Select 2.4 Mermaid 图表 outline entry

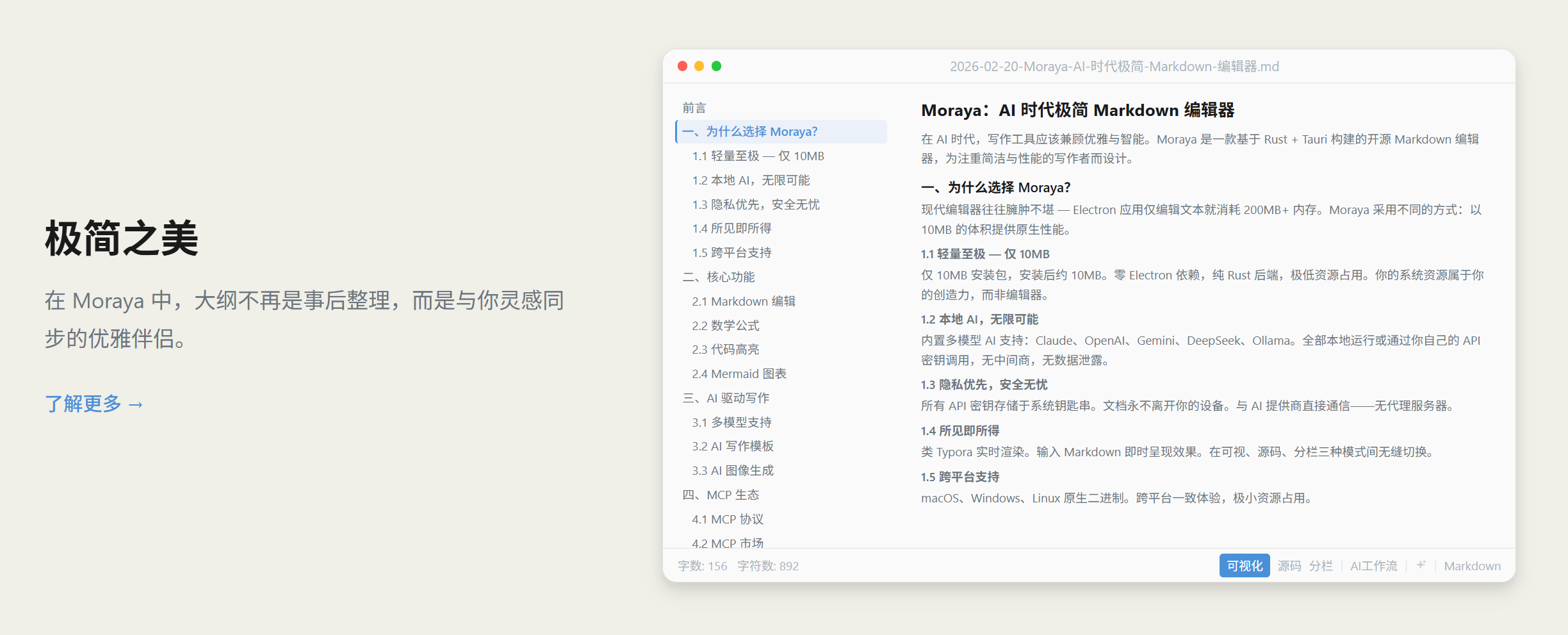pyautogui.click(x=739, y=374)
